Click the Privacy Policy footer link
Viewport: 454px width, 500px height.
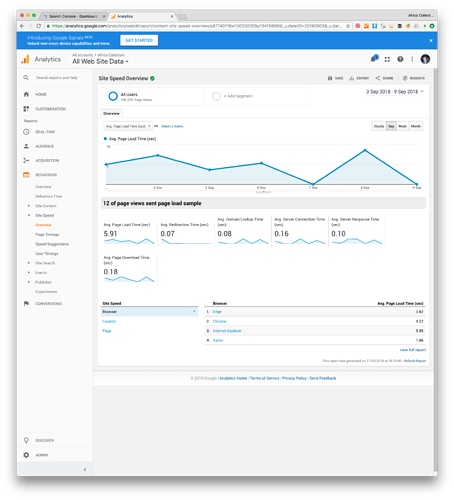coord(294,378)
